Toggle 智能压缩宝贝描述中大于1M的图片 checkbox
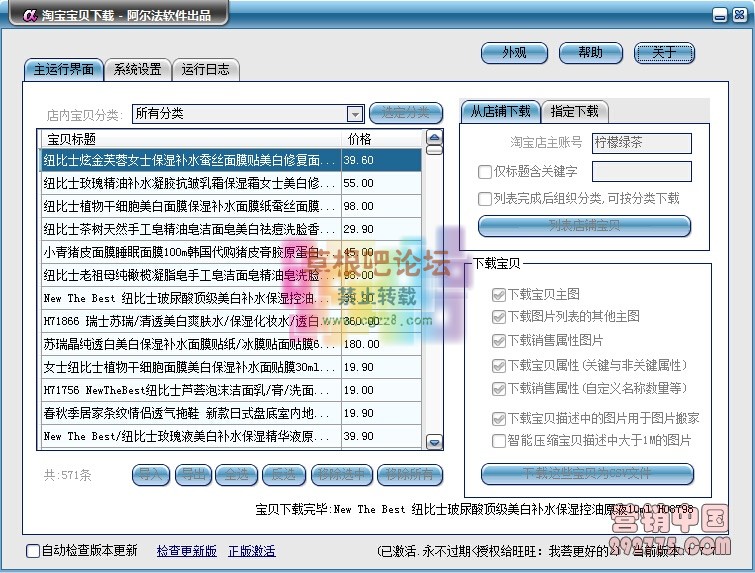Viewport: 755px width, 573px height. (x=499, y=441)
